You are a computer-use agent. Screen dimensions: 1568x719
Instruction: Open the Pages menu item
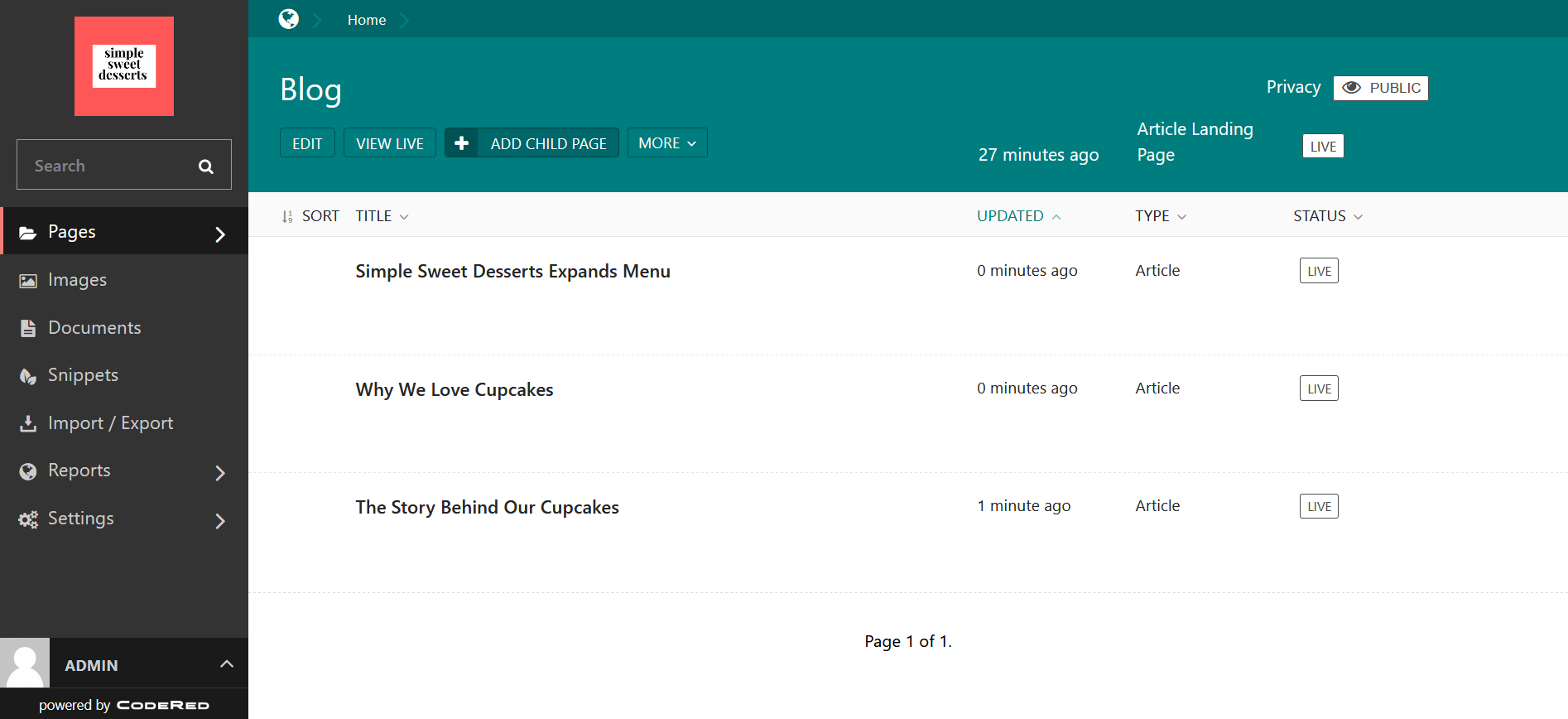tap(72, 232)
